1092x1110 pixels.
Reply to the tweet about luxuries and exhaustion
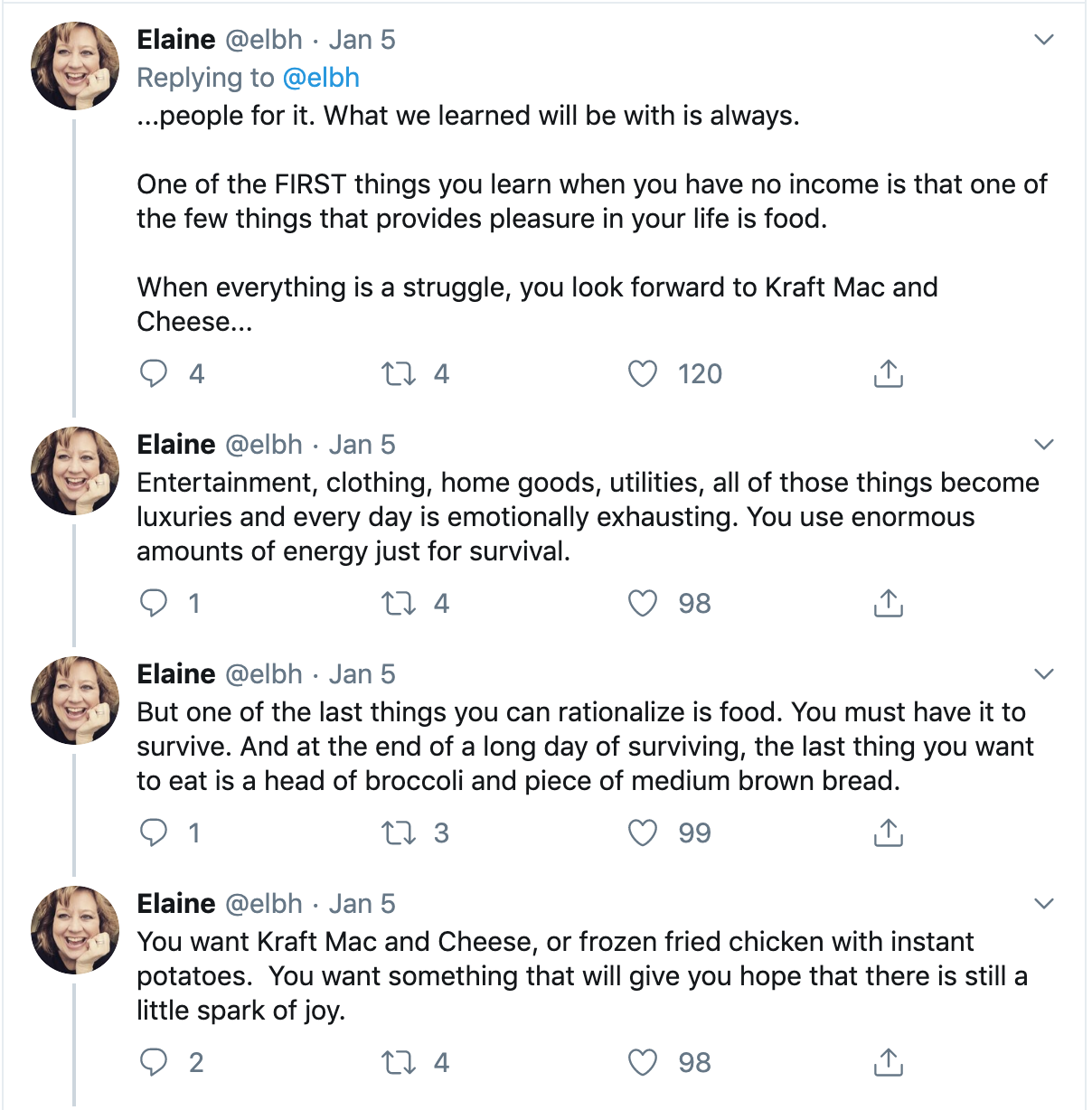[x=154, y=603]
